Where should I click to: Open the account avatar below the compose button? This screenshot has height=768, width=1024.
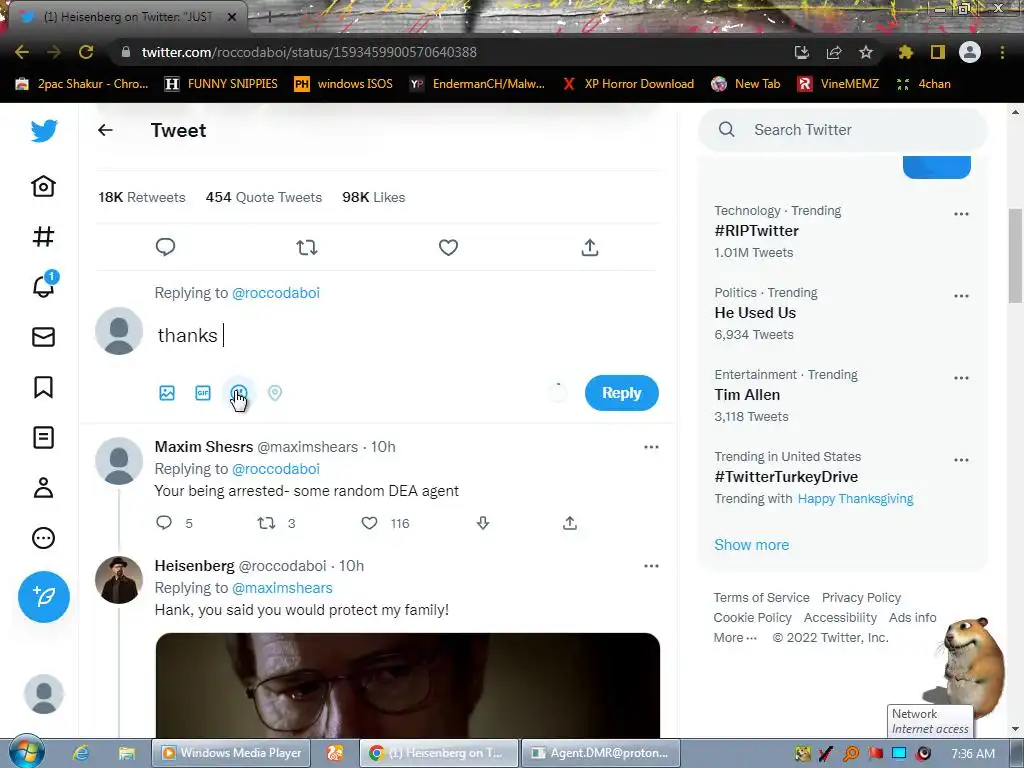point(44,694)
